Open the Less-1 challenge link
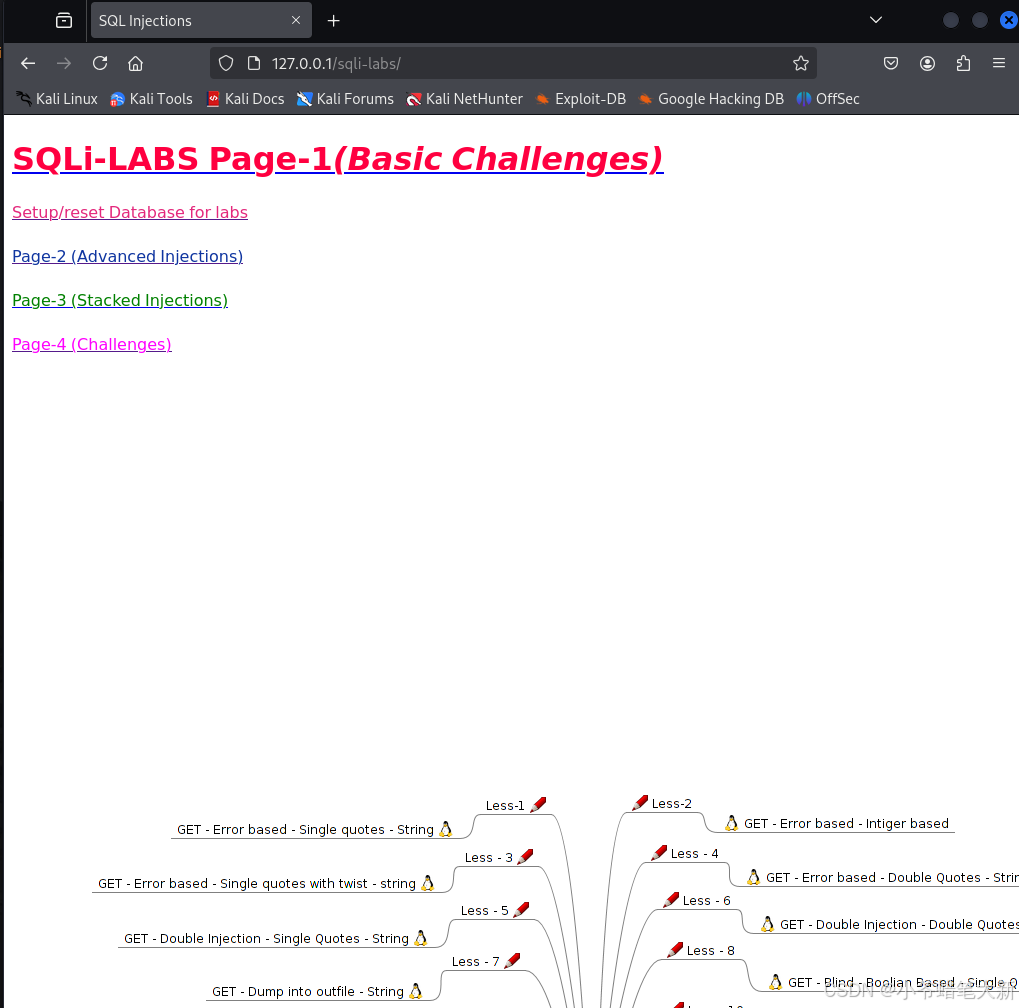Image resolution: width=1019 pixels, height=1008 pixels. pos(504,805)
